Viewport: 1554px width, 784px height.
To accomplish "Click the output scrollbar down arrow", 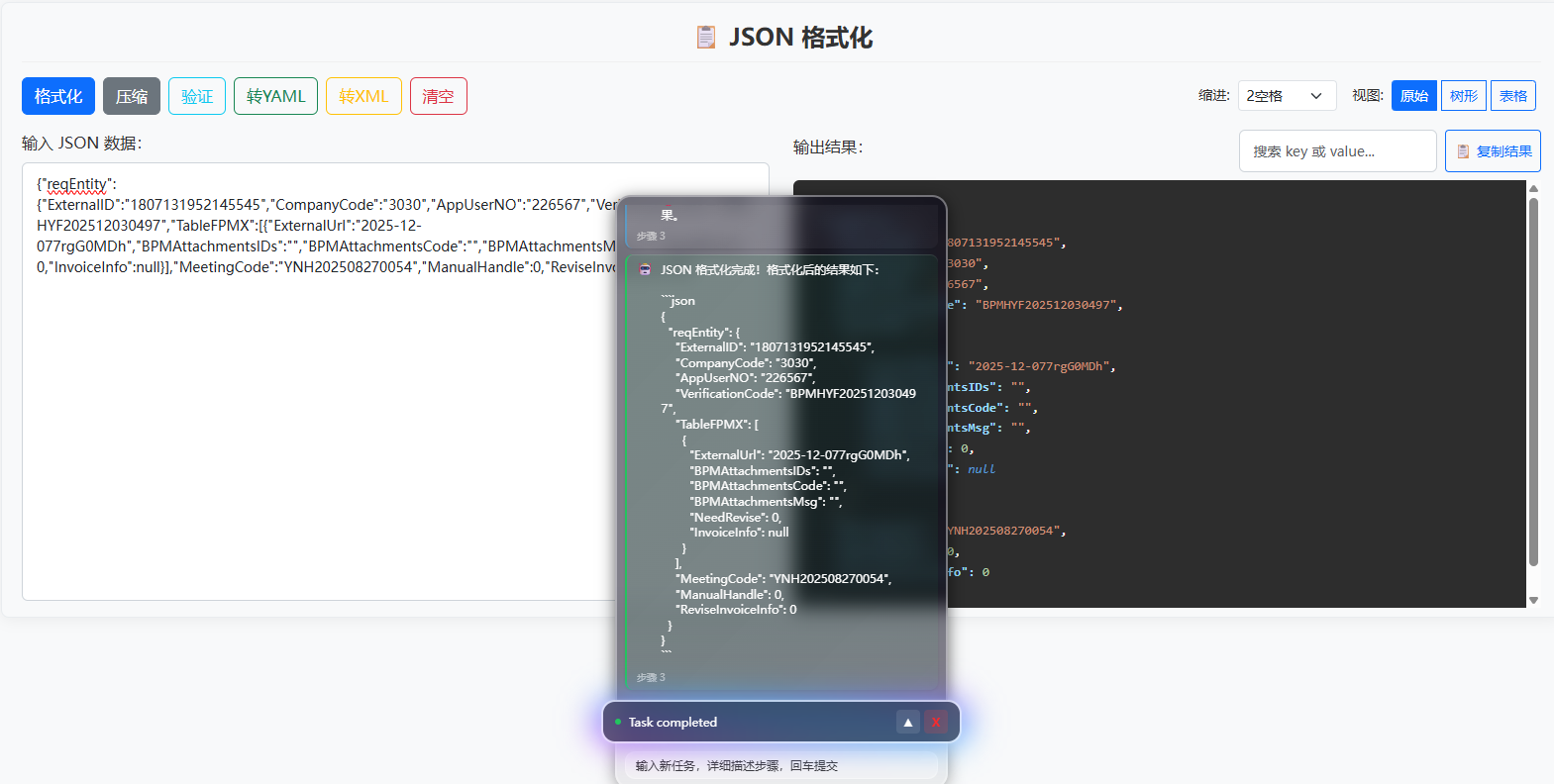I will click(1534, 600).
